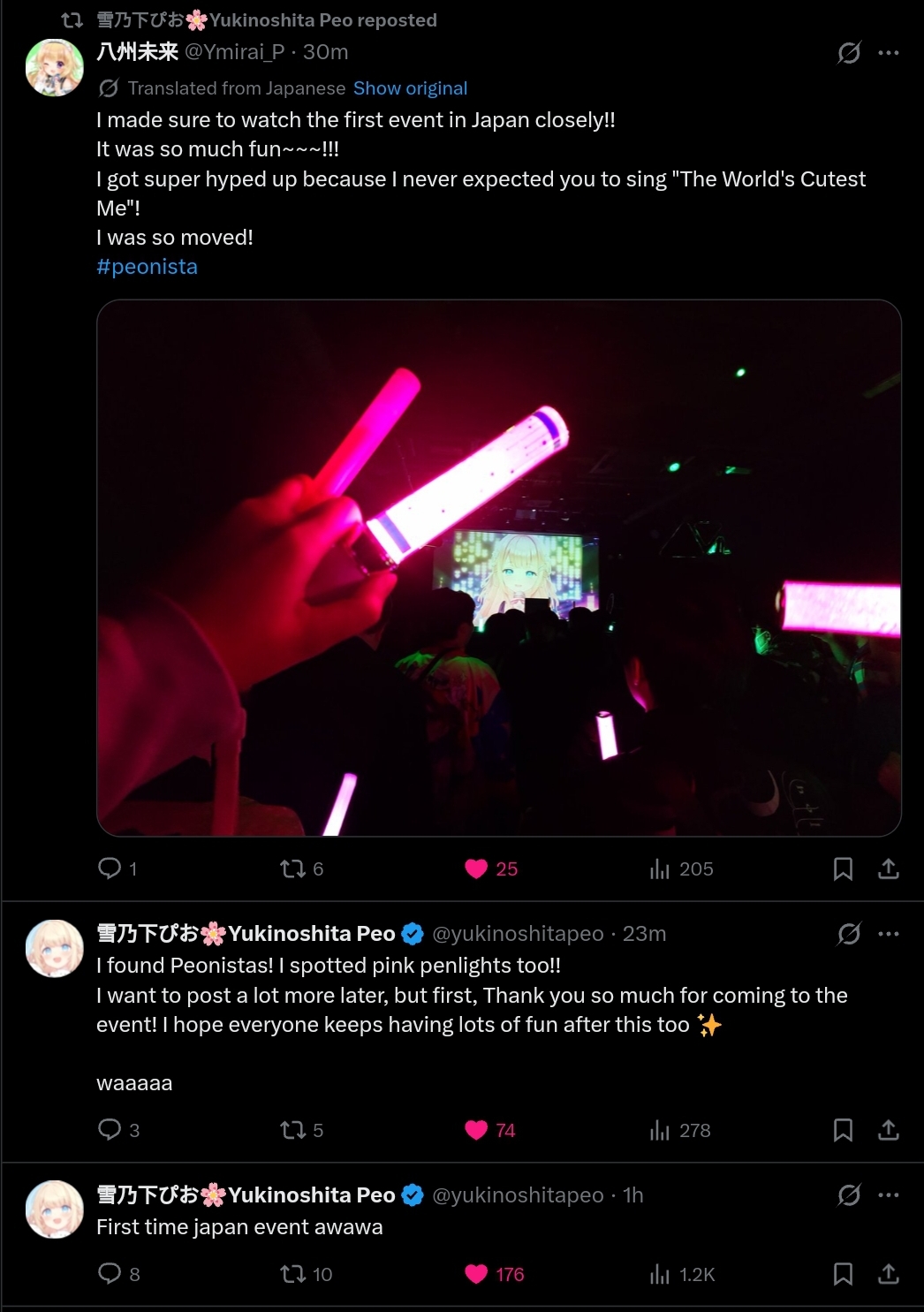Open the #peonista hashtag
The height and width of the screenshot is (1312, 924).
(x=147, y=267)
